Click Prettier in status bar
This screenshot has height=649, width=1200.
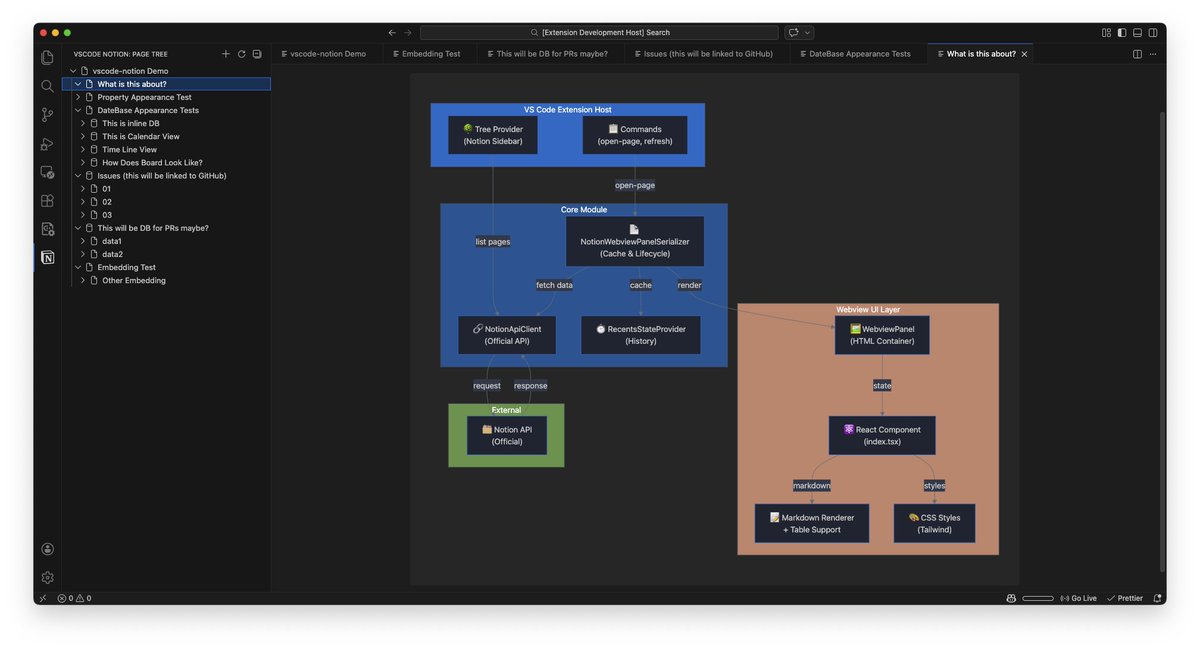(1125, 598)
